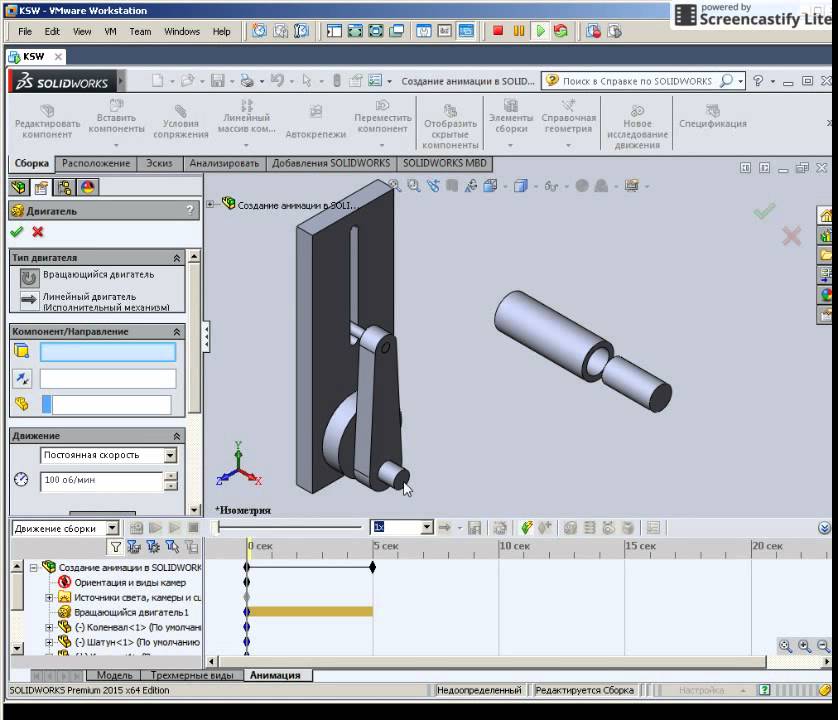This screenshot has height=720, width=838.
Task: Open the VM menu in VMware
Action: point(110,32)
